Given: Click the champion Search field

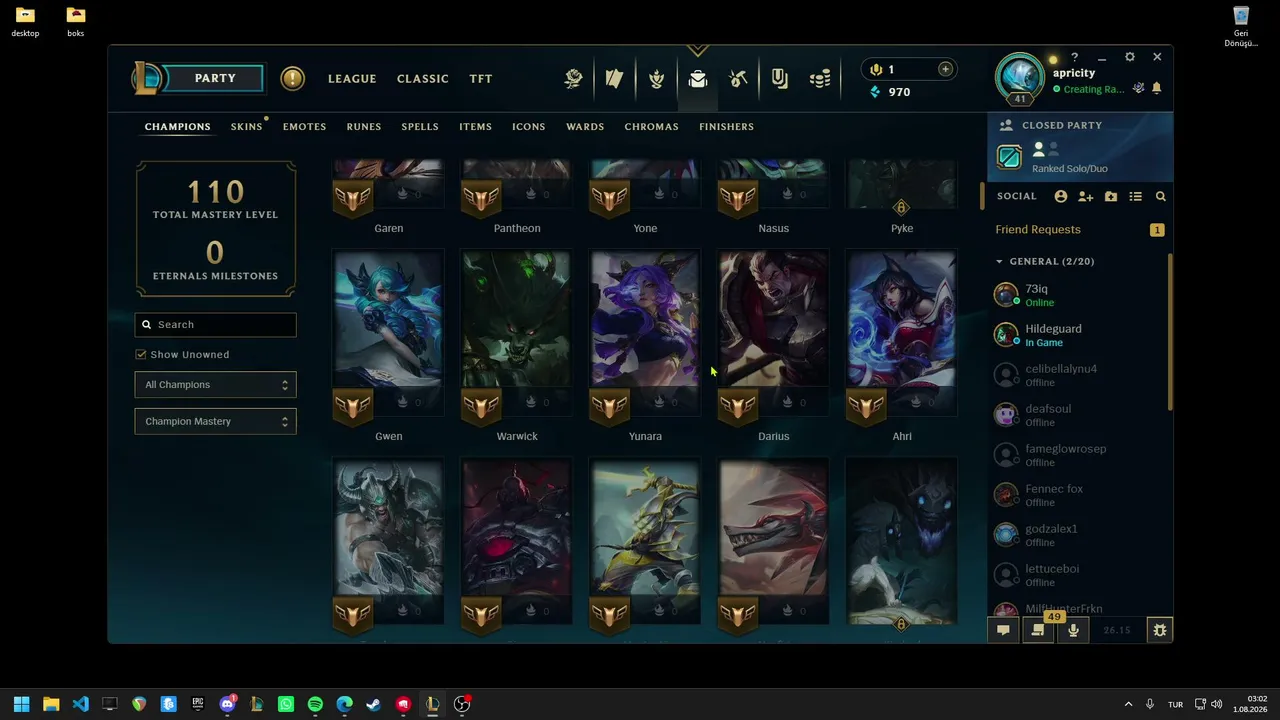Looking at the screenshot, I should 215,325.
